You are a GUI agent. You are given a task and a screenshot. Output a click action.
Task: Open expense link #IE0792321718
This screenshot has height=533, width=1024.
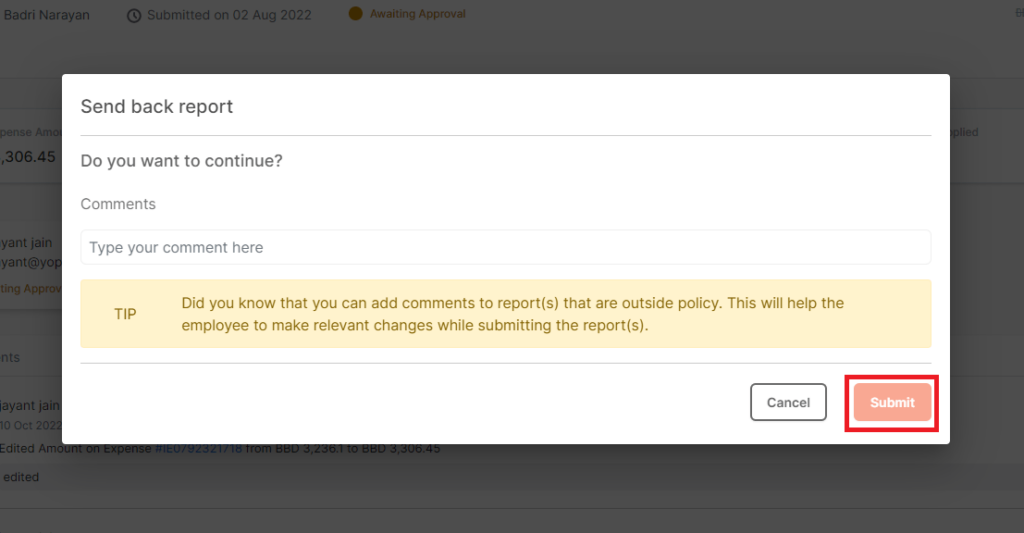tap(198, 448)
